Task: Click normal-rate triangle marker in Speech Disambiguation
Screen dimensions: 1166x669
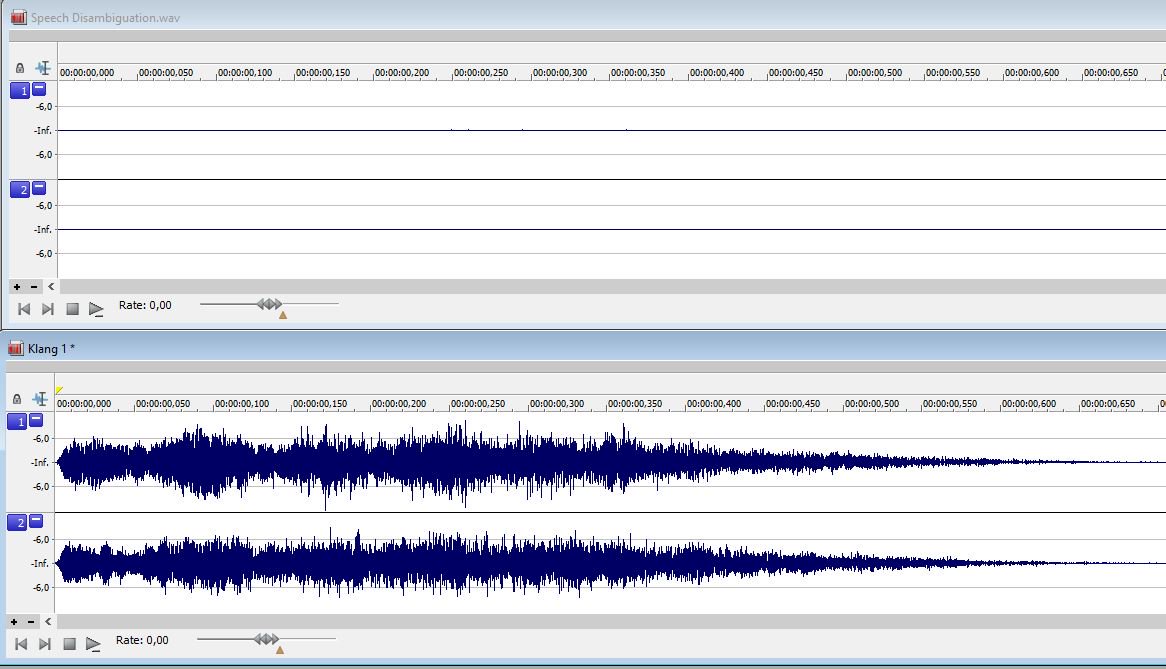Action: [x=283, y=315]
